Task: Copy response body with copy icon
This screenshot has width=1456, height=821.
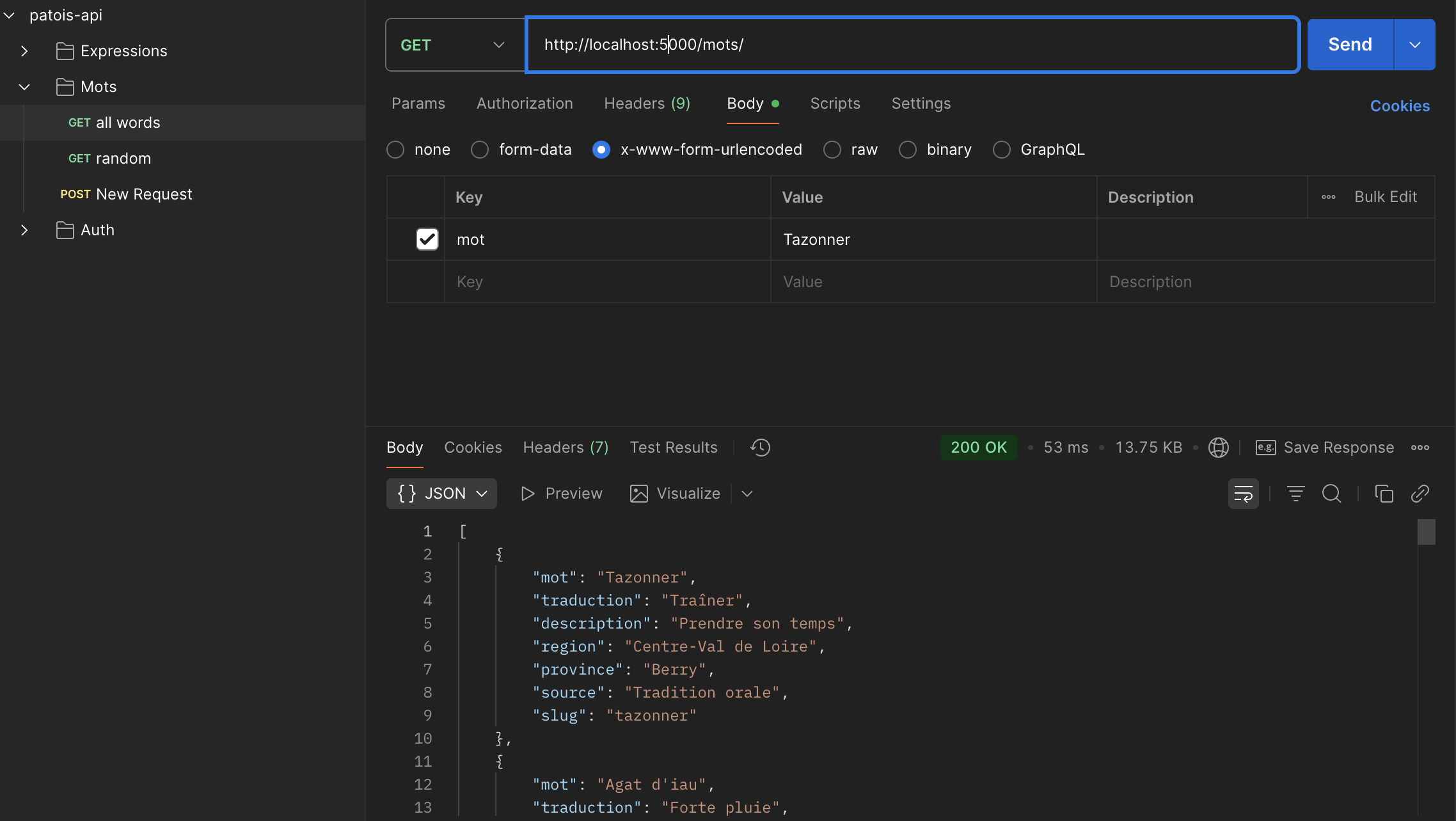Action: pyautogui.click(x=1384, y=494)
